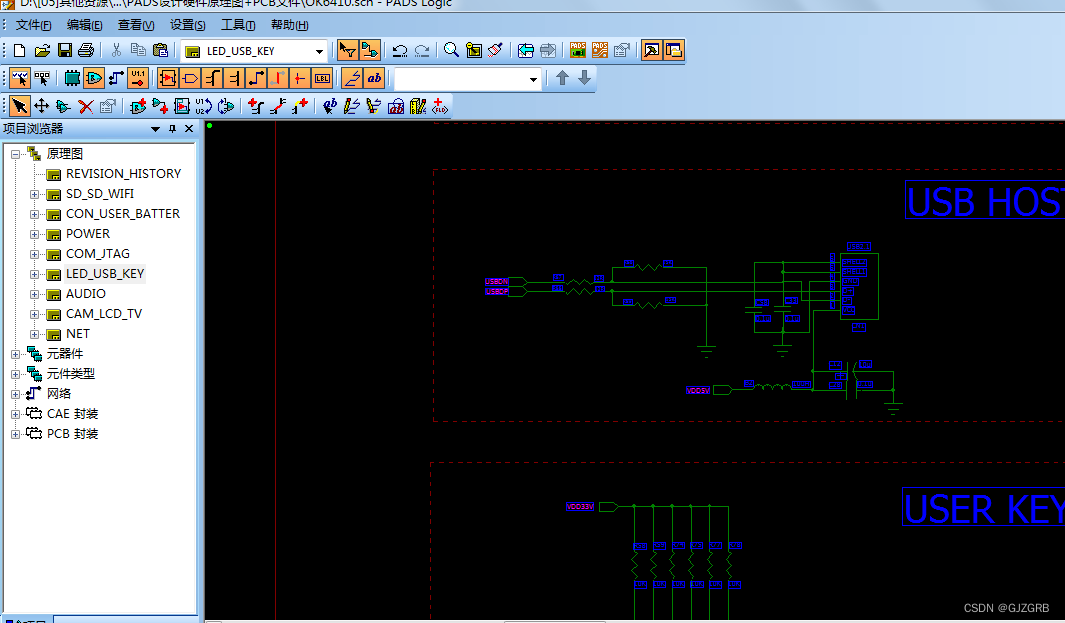Enable the Select Anything filter
The height and width of the screenshot is (623, 1065).
click(20, 78)
